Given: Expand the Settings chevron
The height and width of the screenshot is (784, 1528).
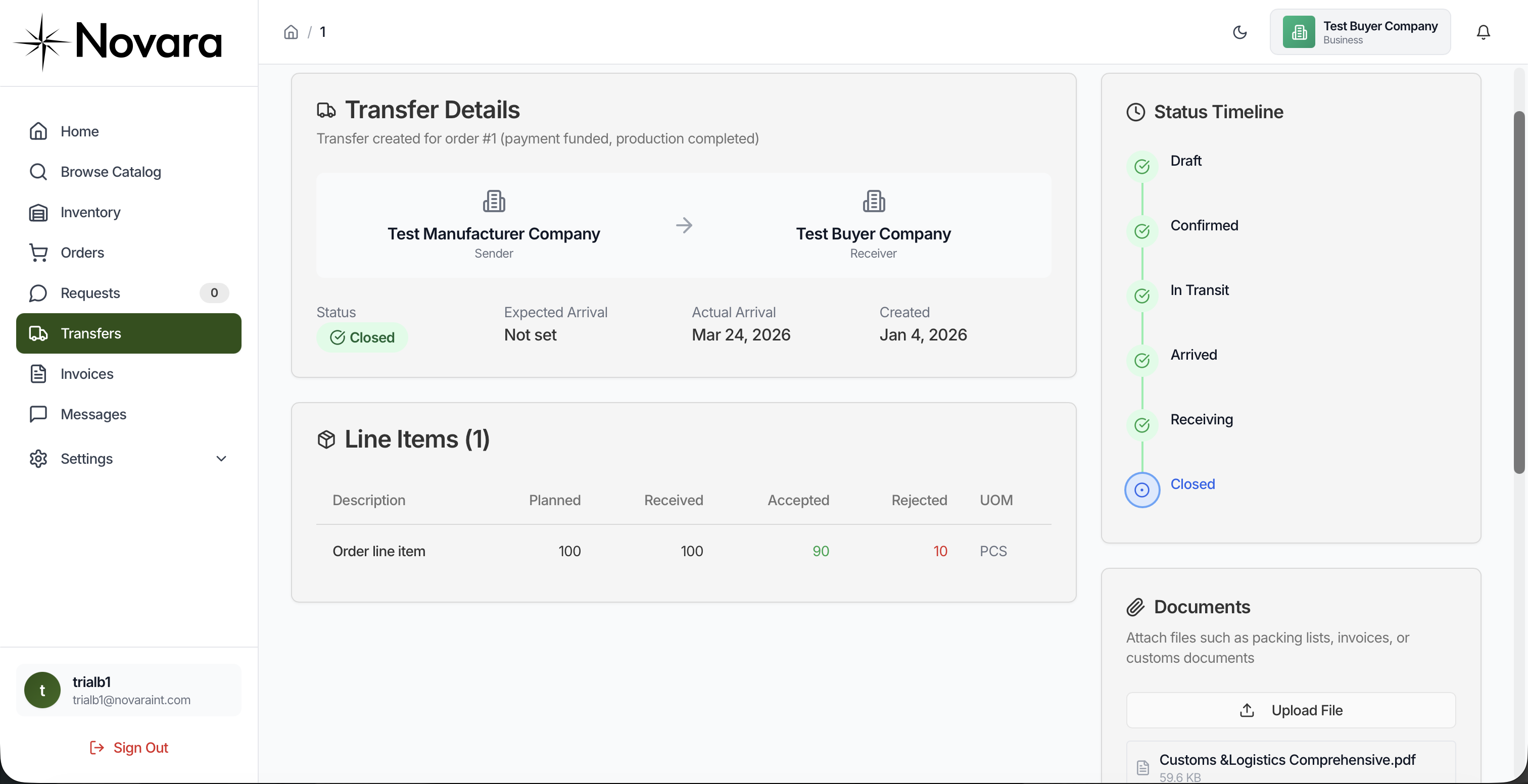Looking at the screenshot, I should (x=221, y=458).
